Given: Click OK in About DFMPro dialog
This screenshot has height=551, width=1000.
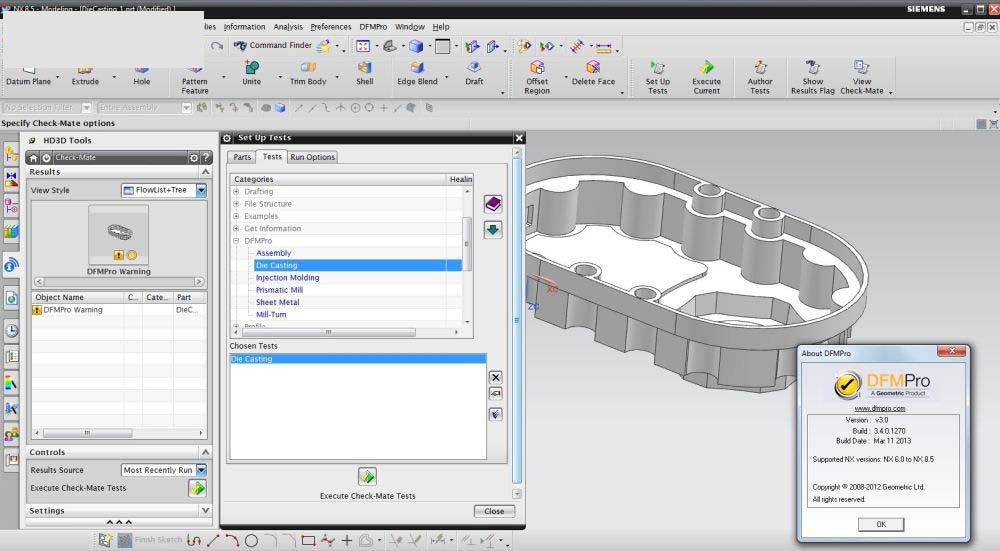Looking at the screenshot, I should coord(881,524).
